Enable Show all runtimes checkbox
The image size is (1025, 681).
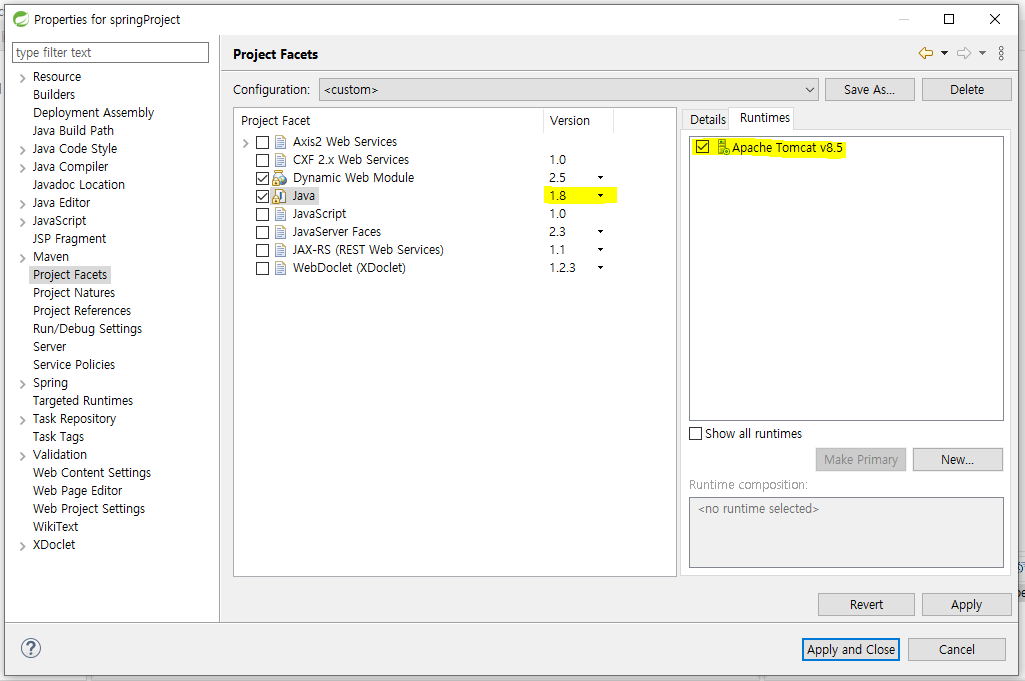coord(696,433)
